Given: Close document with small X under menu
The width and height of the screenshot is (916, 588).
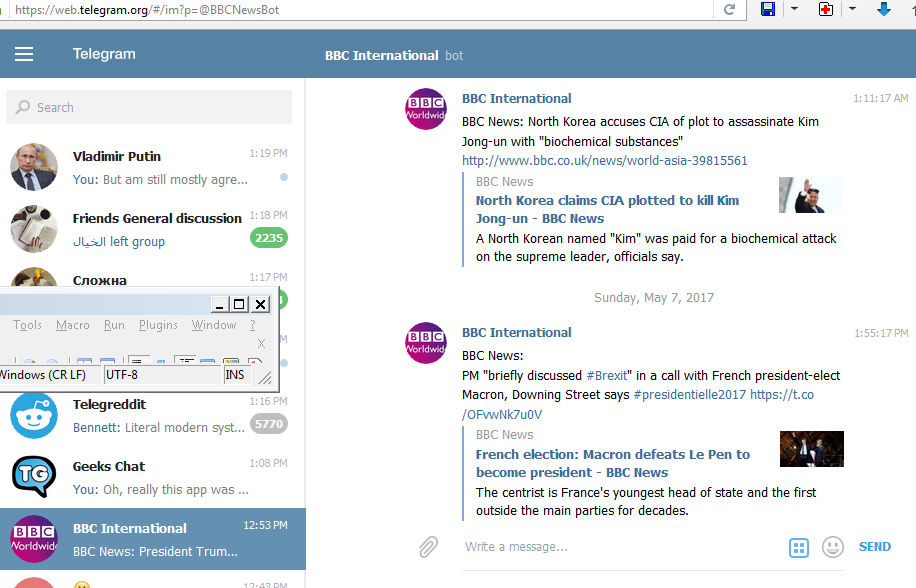Looking at the screenshot, I should 261,343.
